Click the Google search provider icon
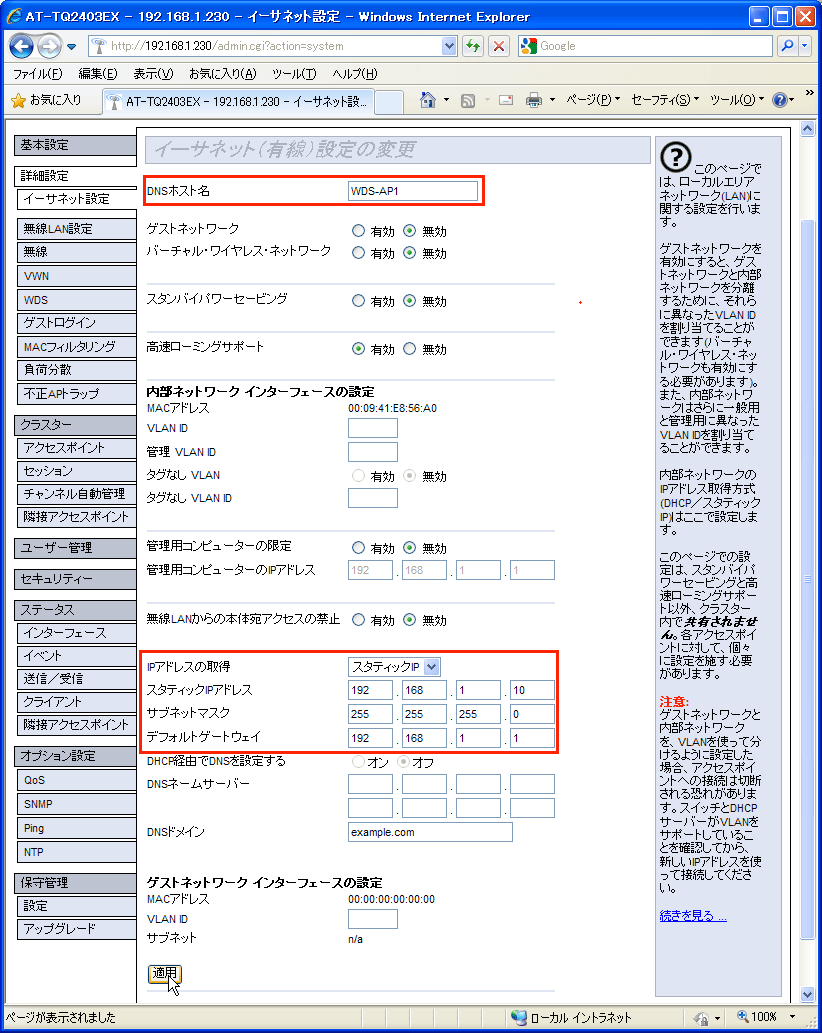Viewport: 822px width, 1033px height. click(528, 46)
